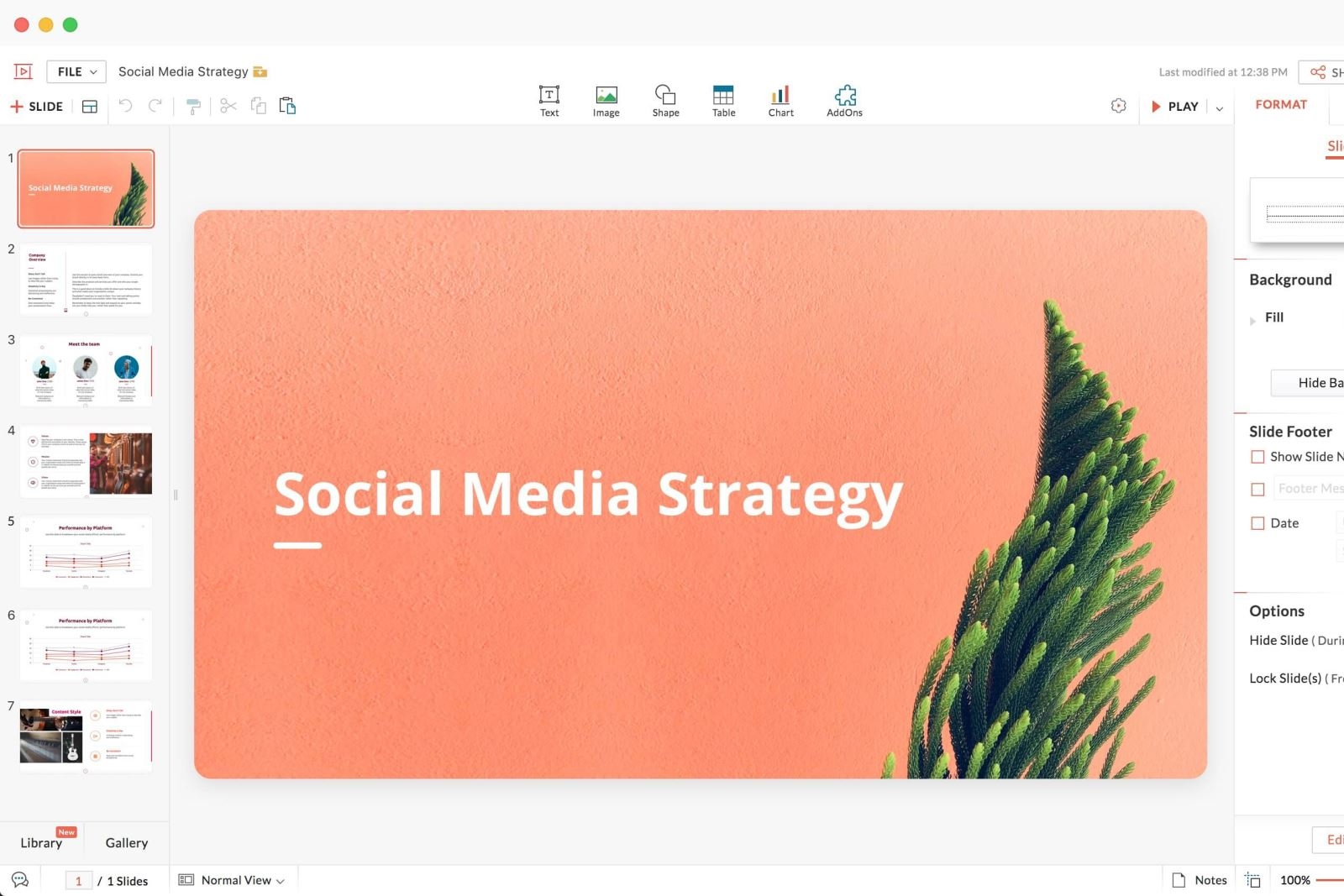This screenshot has height=896, width=1344.
Task: Add a new slide with + SLIDE
Action: (36, 107)
